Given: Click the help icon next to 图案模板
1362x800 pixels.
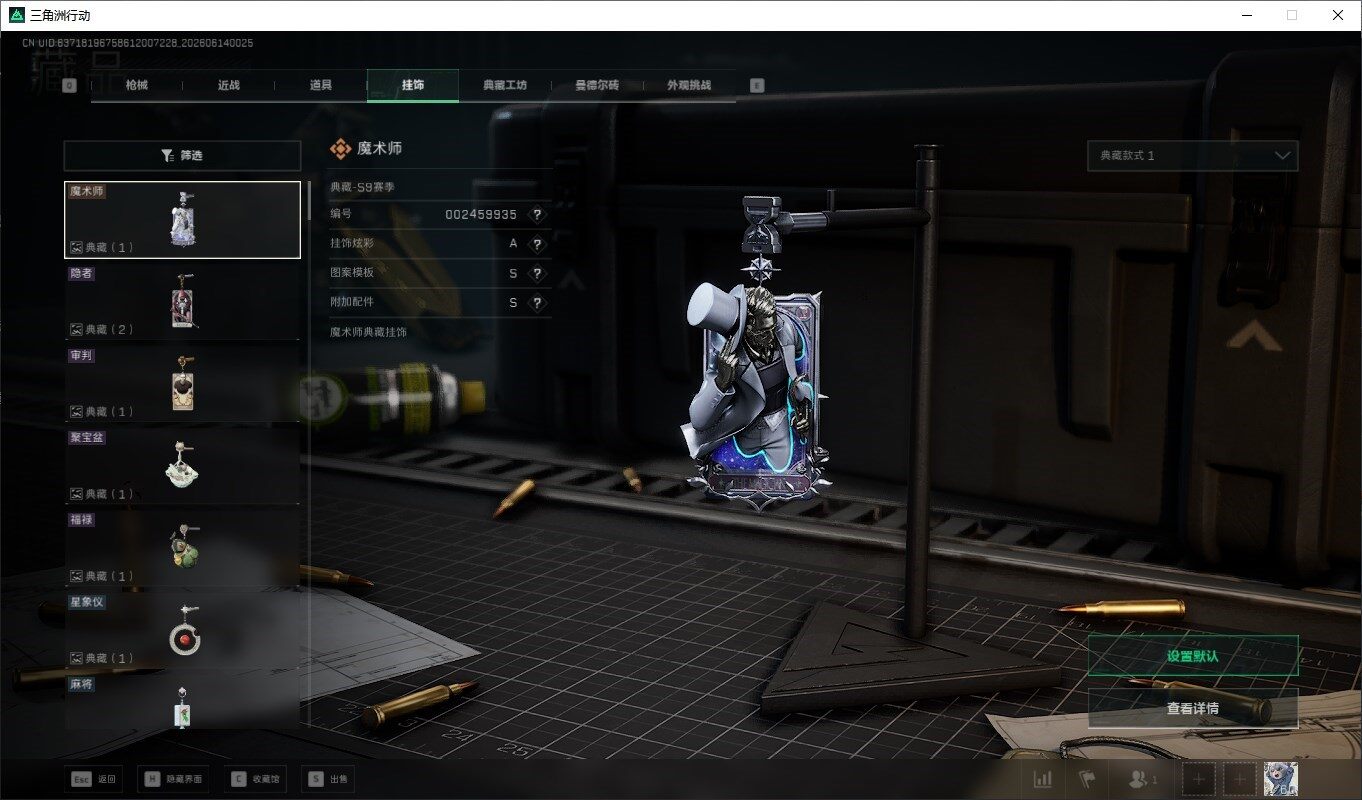Looking at the screenshot, I should coord(537,273).
